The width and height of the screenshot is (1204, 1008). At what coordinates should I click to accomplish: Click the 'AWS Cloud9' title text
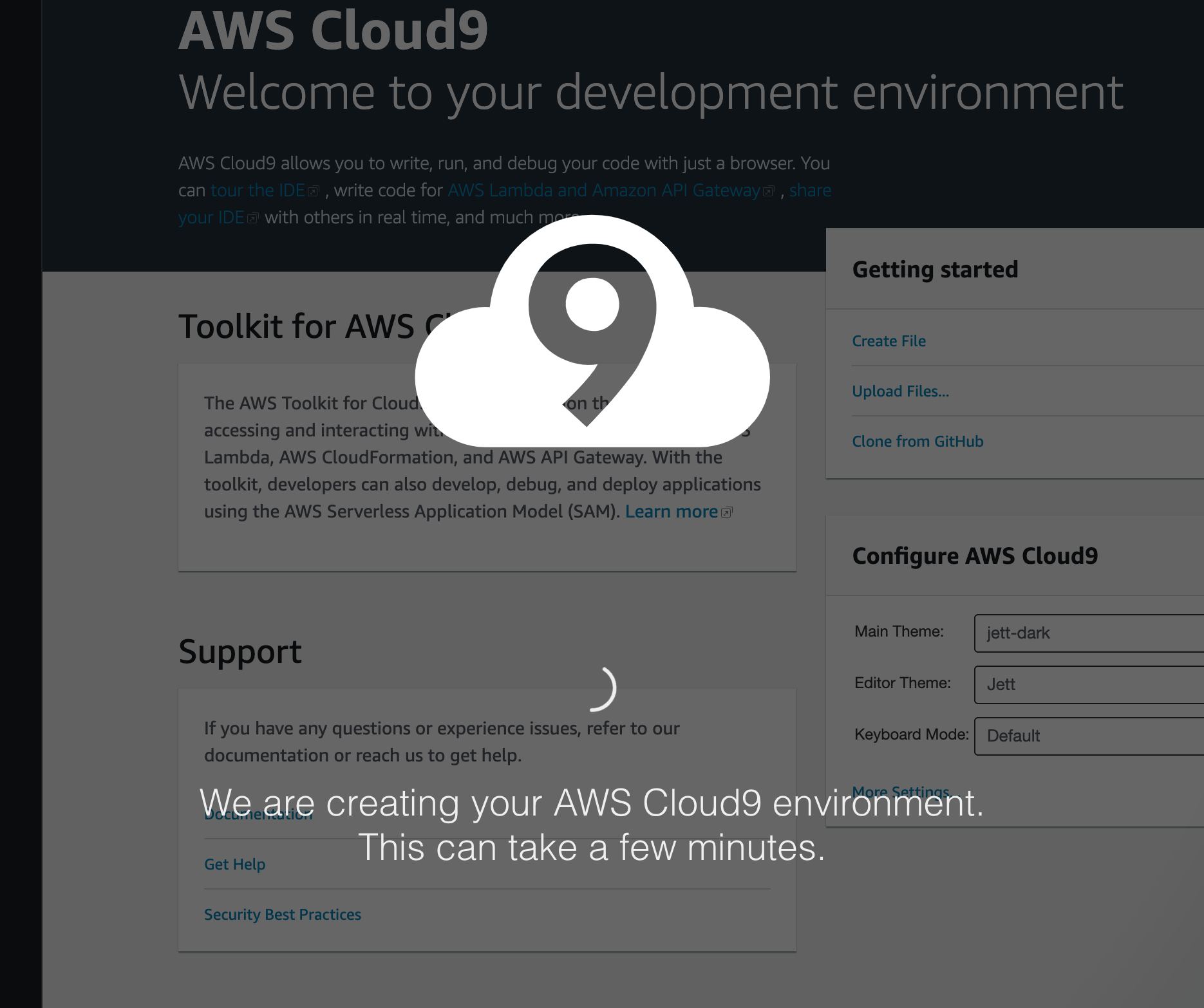334,30
